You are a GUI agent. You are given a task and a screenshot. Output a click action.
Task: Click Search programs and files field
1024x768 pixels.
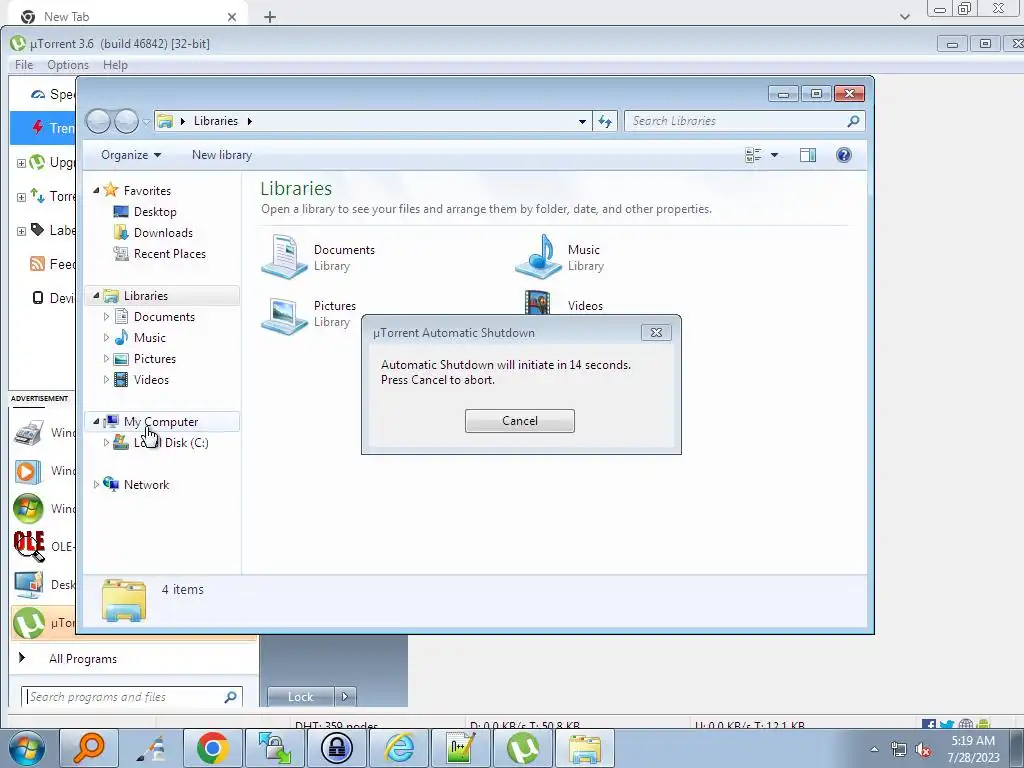pos(132,697)
